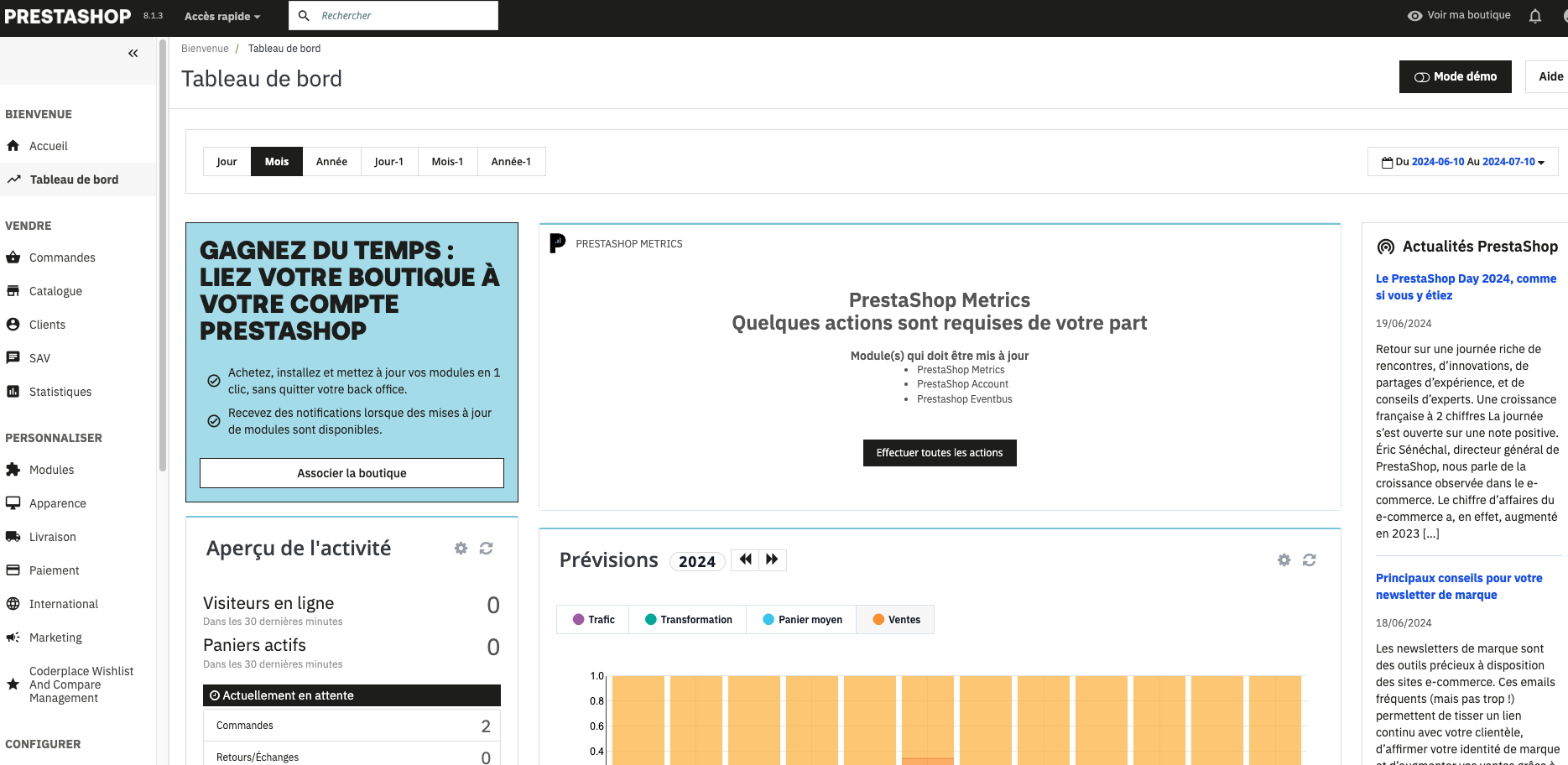Click the Commandes basket icon
1568x765 pixels.
13,258
